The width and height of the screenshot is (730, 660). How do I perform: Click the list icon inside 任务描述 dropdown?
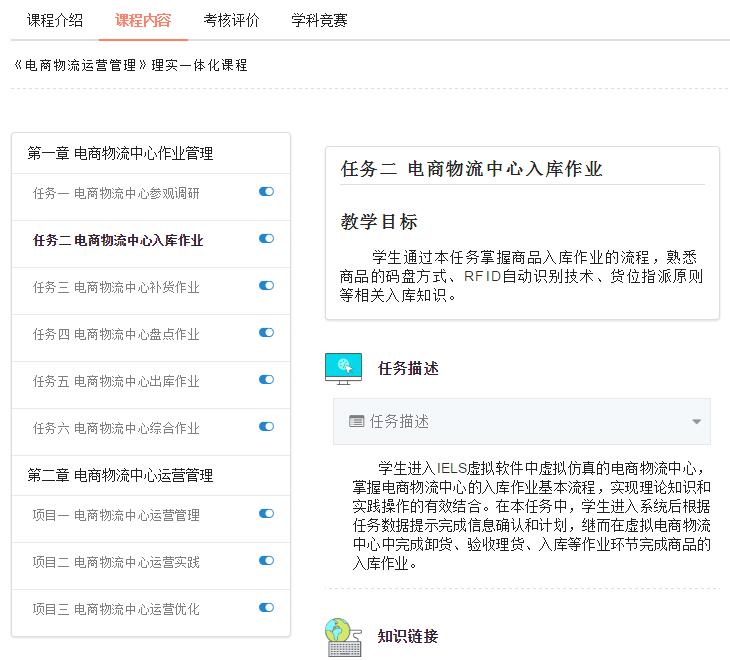pyautogui.click(x=356, y=422)
